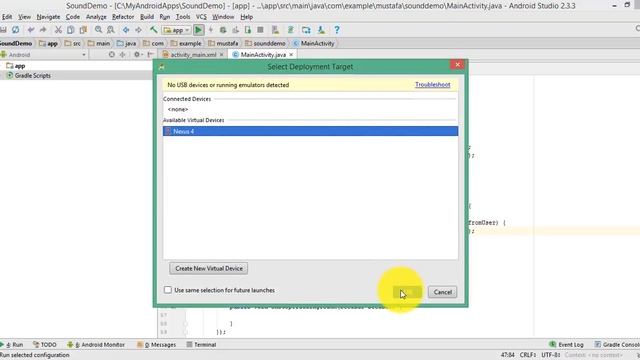Open the Navigate menu
The width and height of the screenshot is (640, 360).
tap(48, 17)
